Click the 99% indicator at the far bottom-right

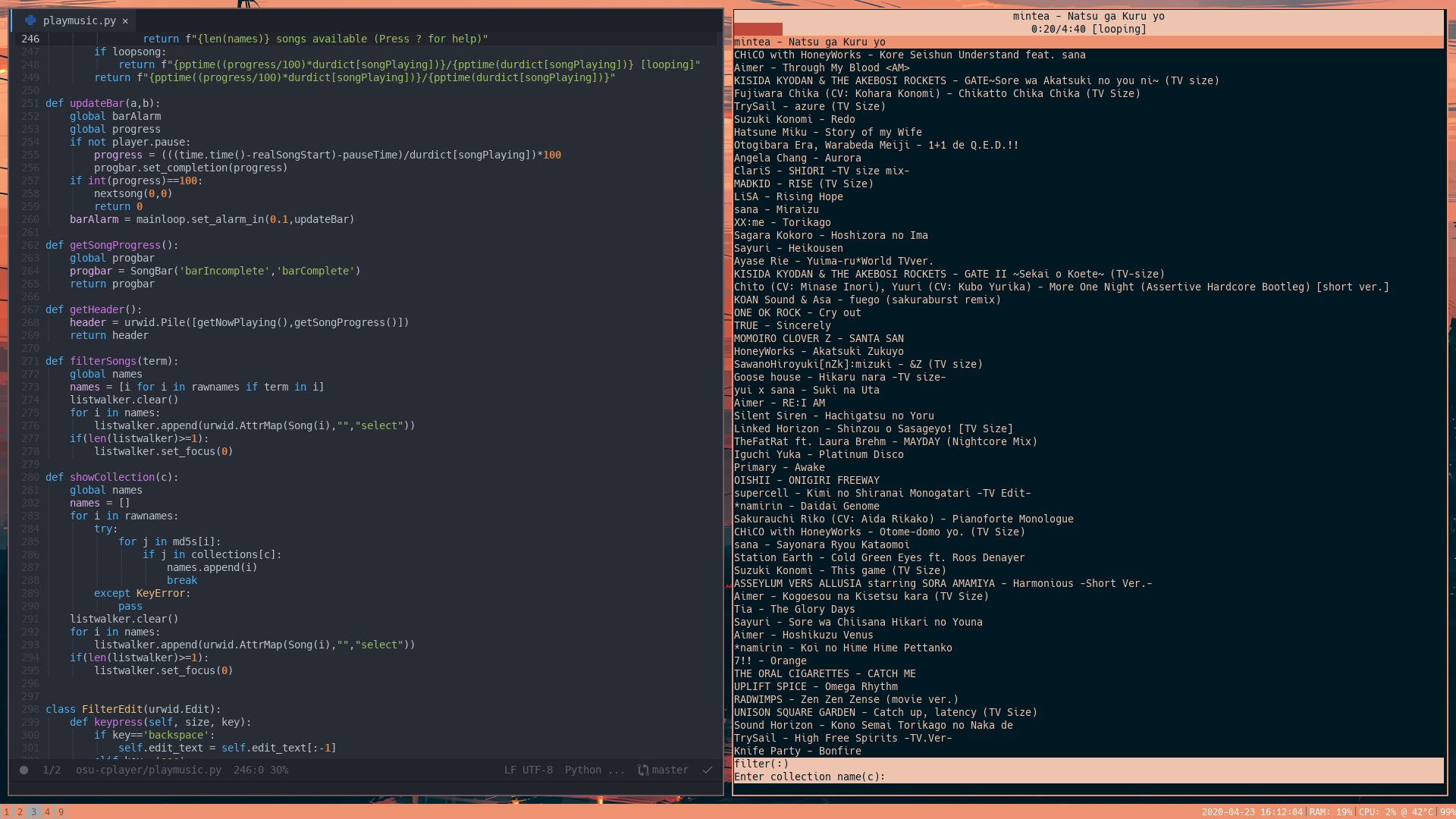1445,811
